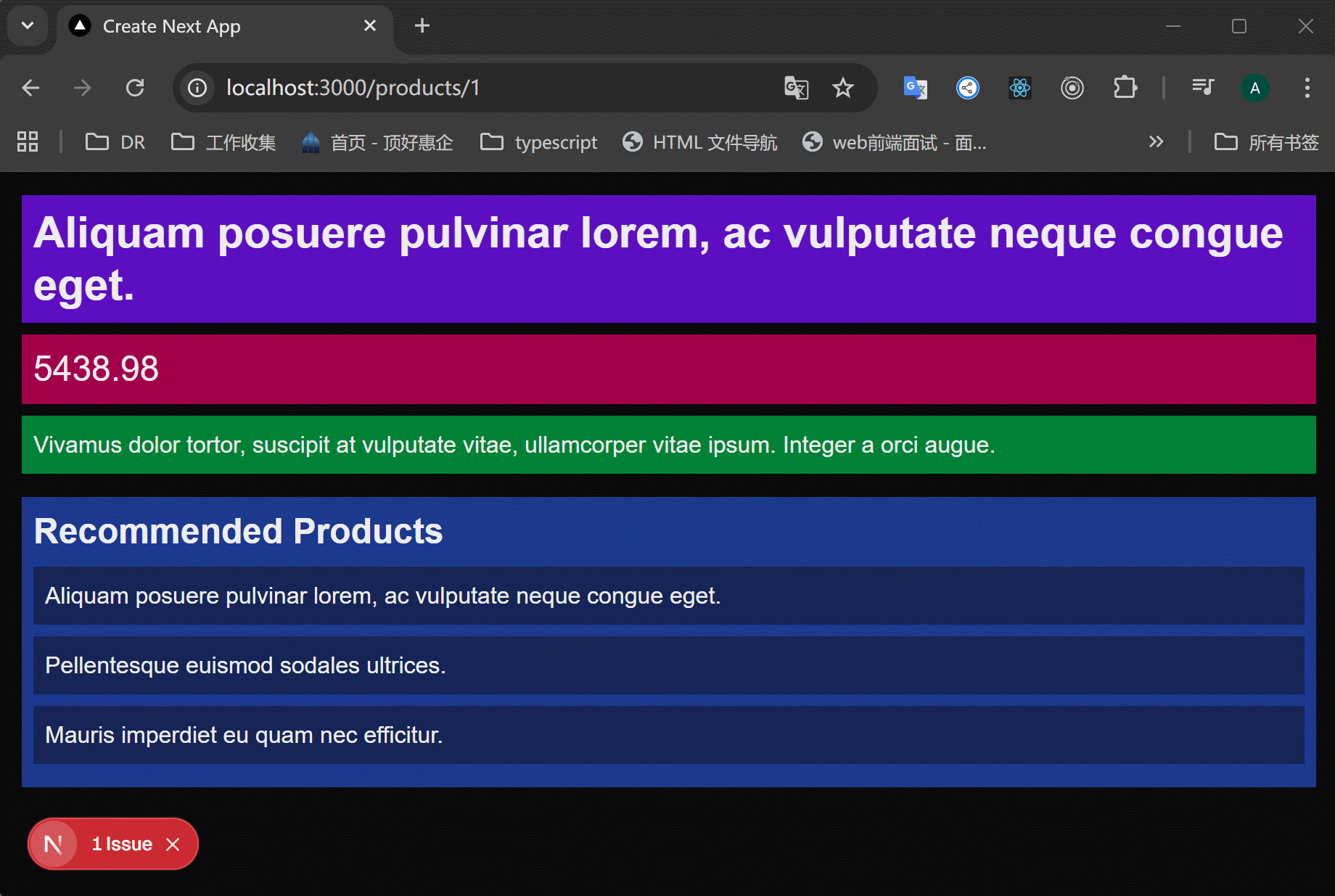
Task: Open the React Developer Tools extension
Action: (x=1019, y=89)
